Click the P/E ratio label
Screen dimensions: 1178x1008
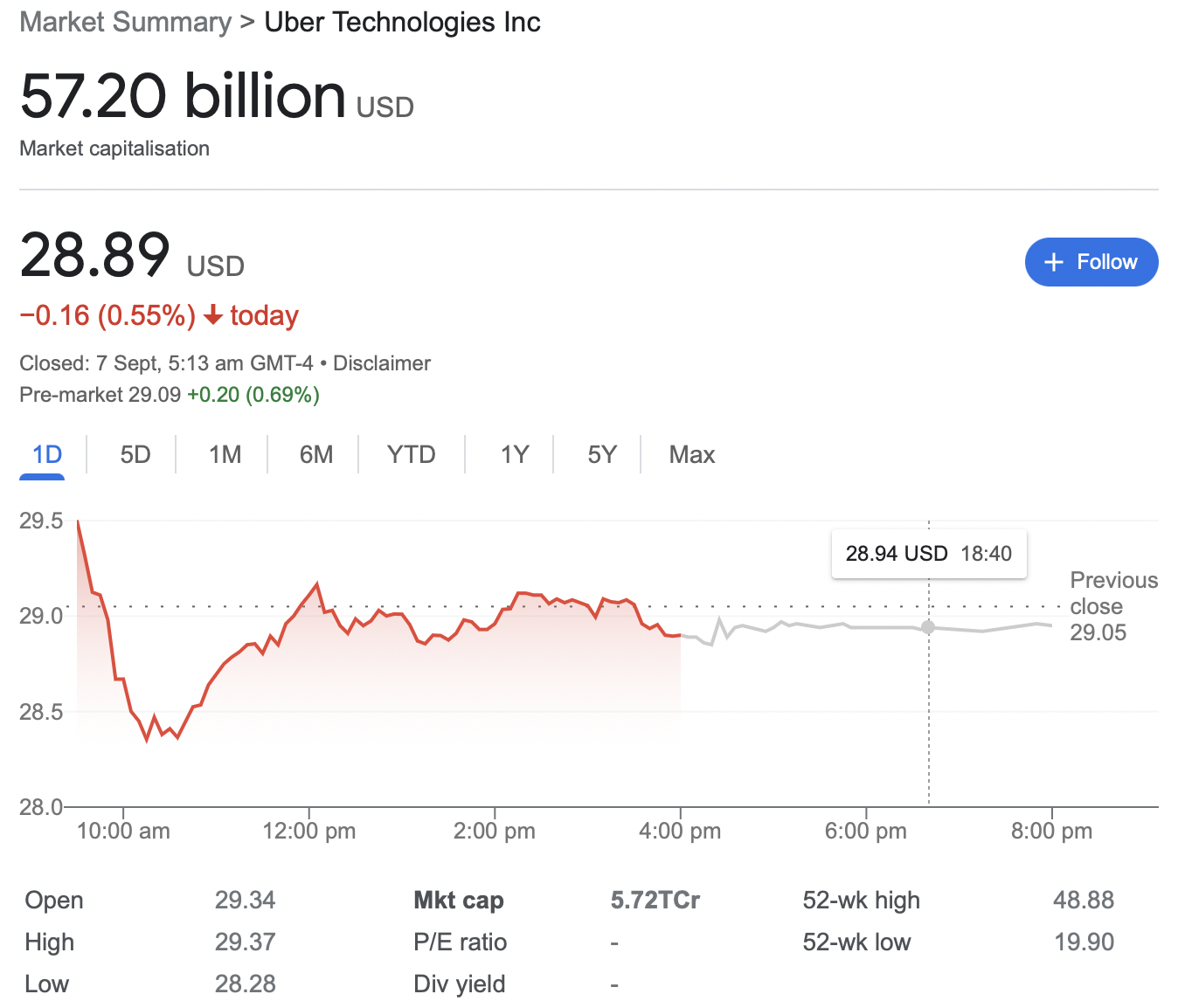pos(461,942)
